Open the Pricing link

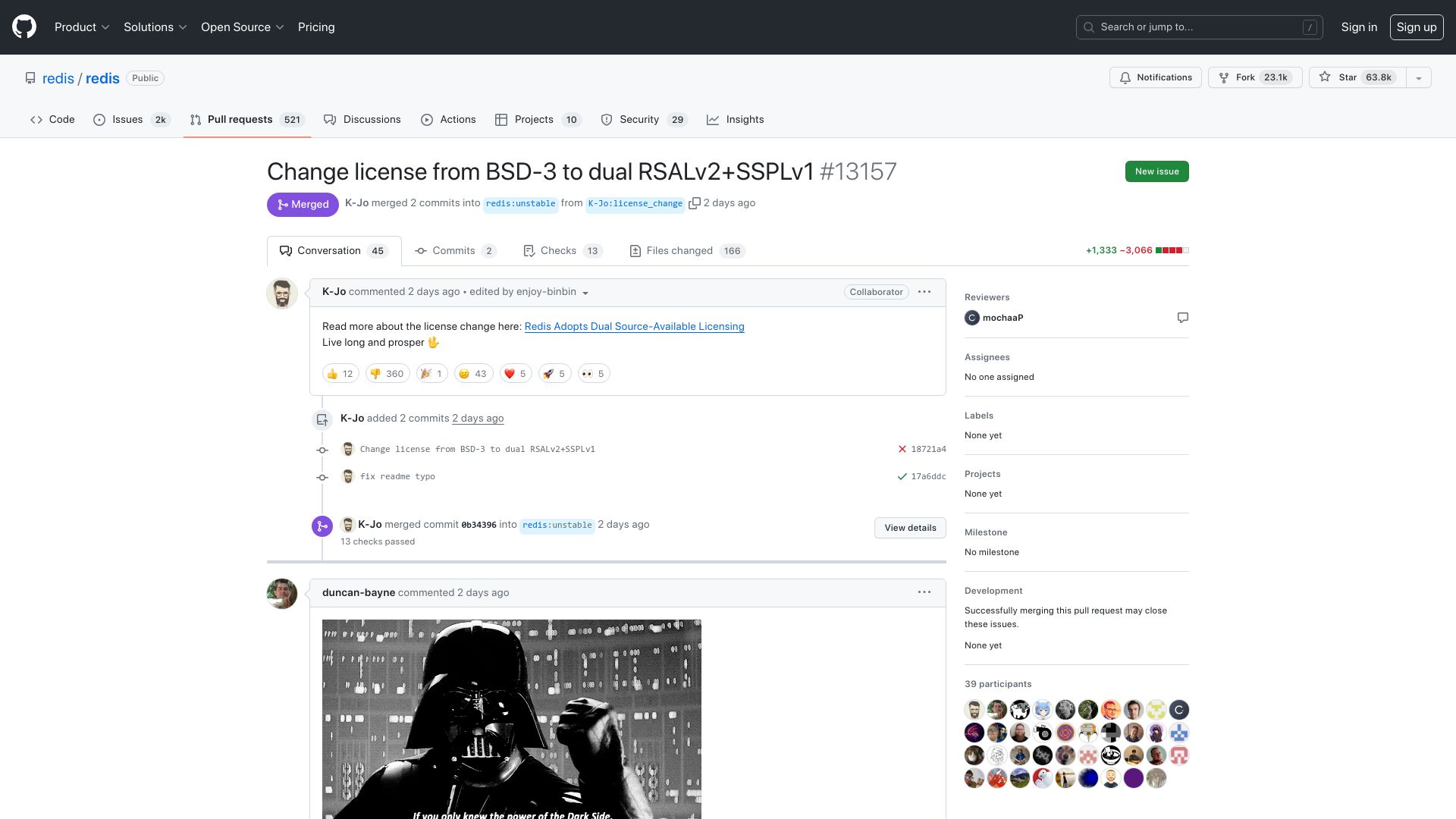[x=316, y=27]
